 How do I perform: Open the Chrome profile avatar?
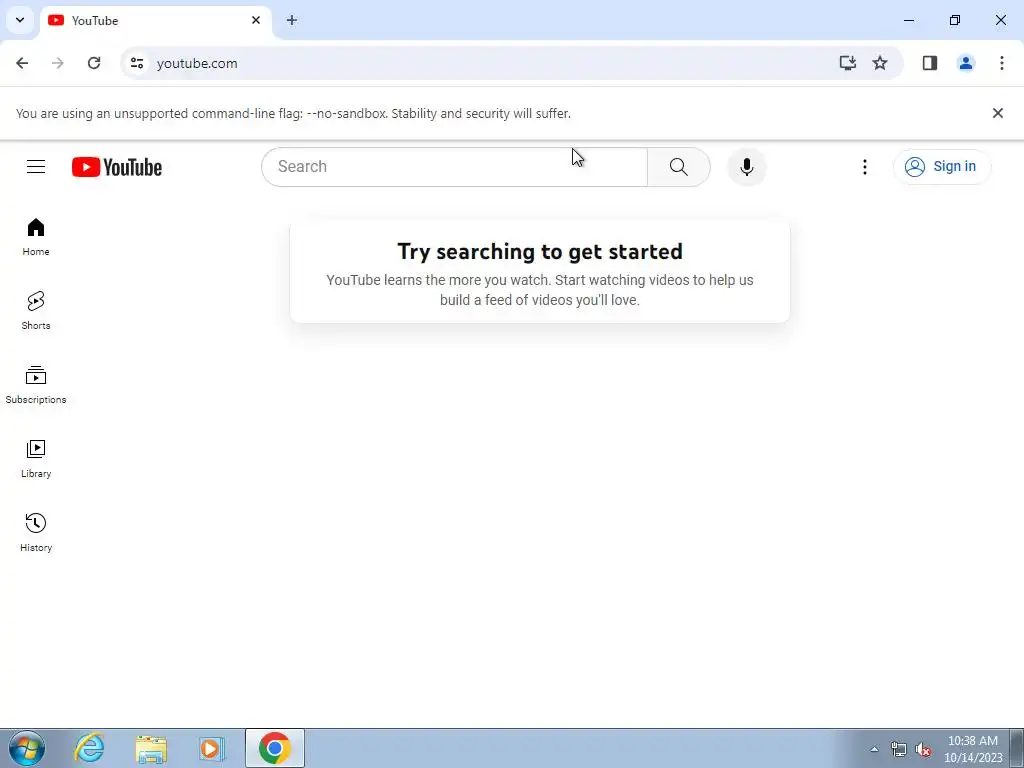coord(966,63)
